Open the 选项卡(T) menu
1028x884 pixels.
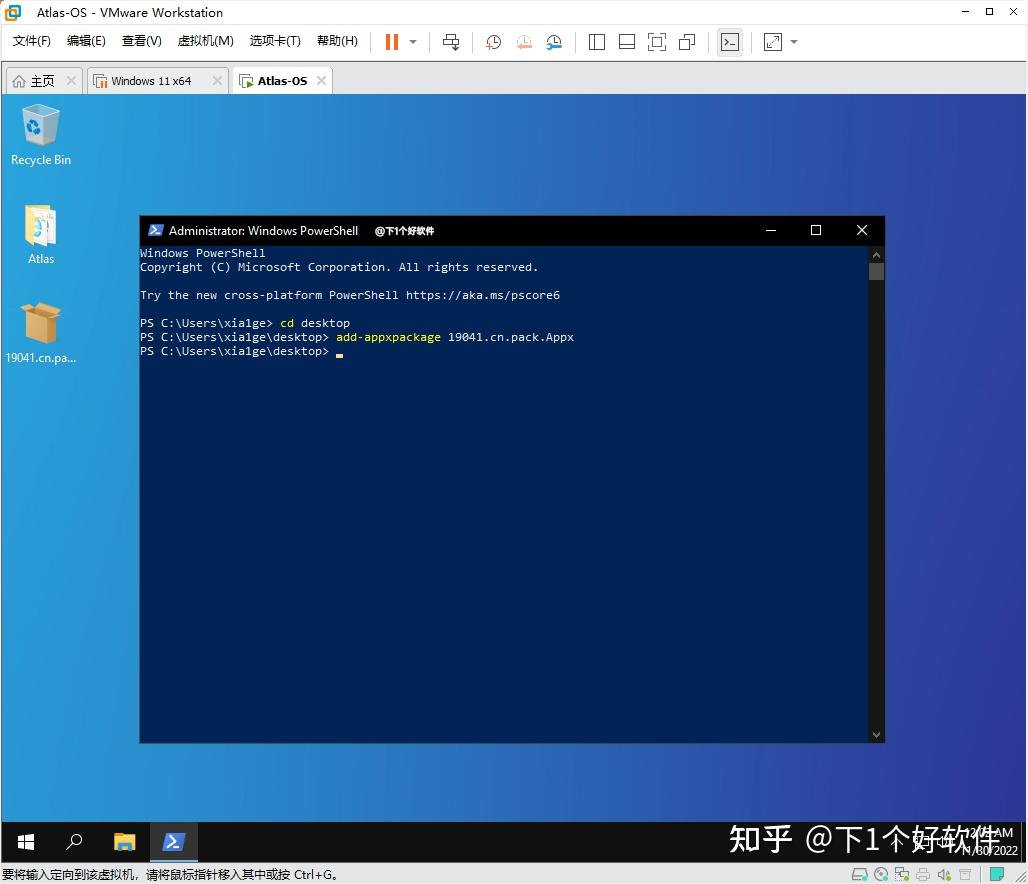pyautogui.click(x=275, y=41)
